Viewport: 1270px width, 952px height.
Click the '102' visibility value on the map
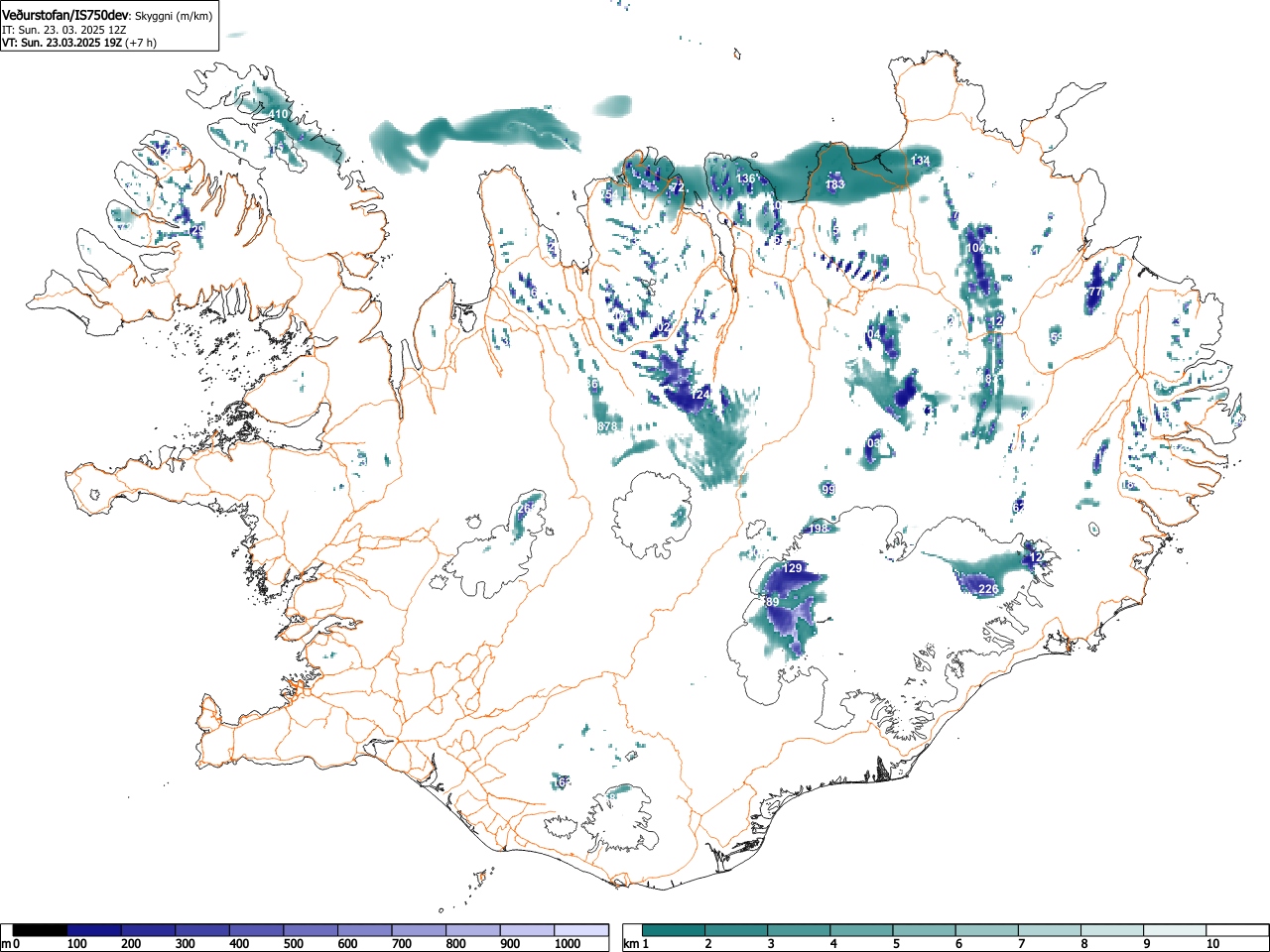pos(661,327)
